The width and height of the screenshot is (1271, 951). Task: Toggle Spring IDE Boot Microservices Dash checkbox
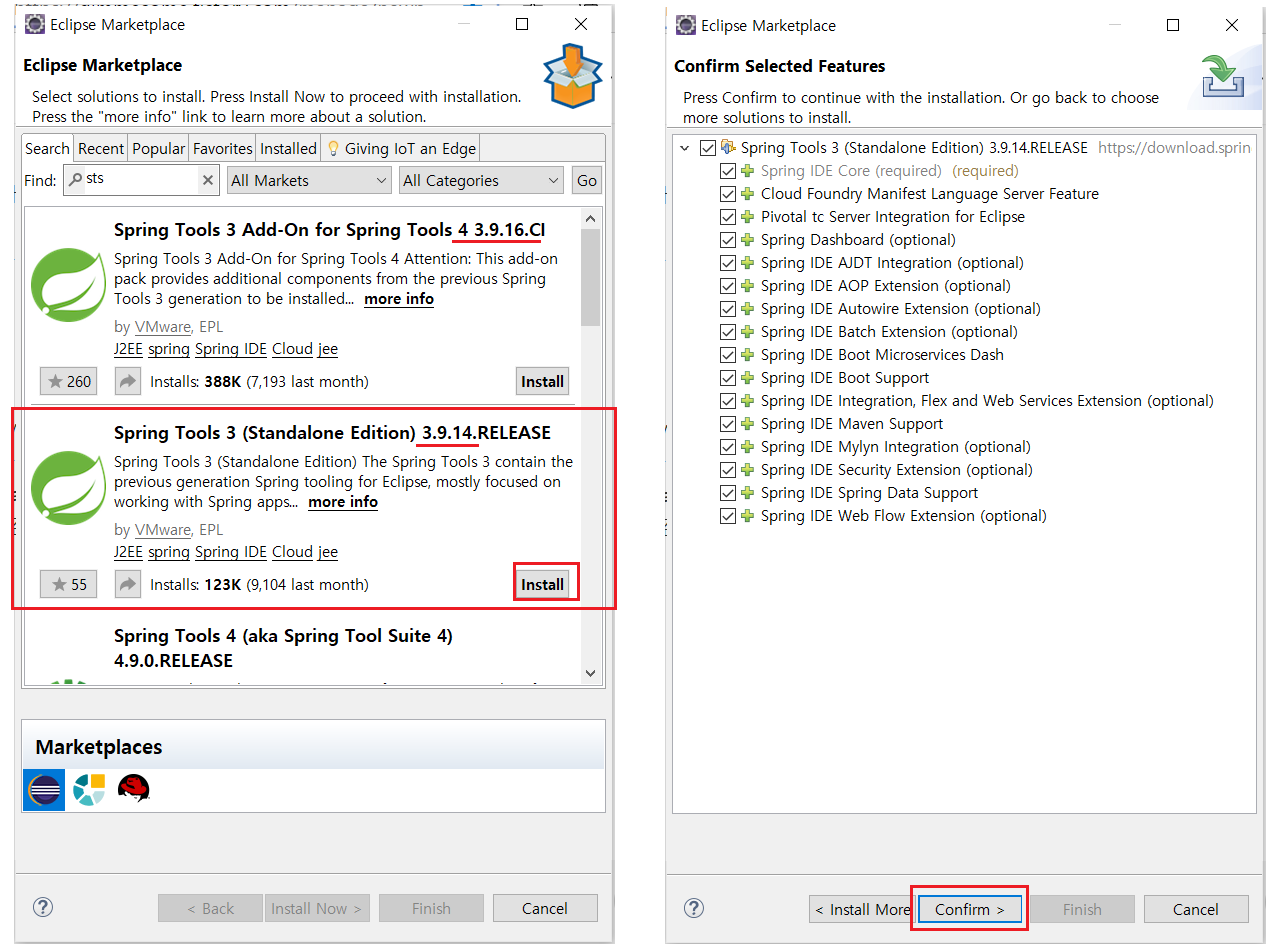[728, 355]
